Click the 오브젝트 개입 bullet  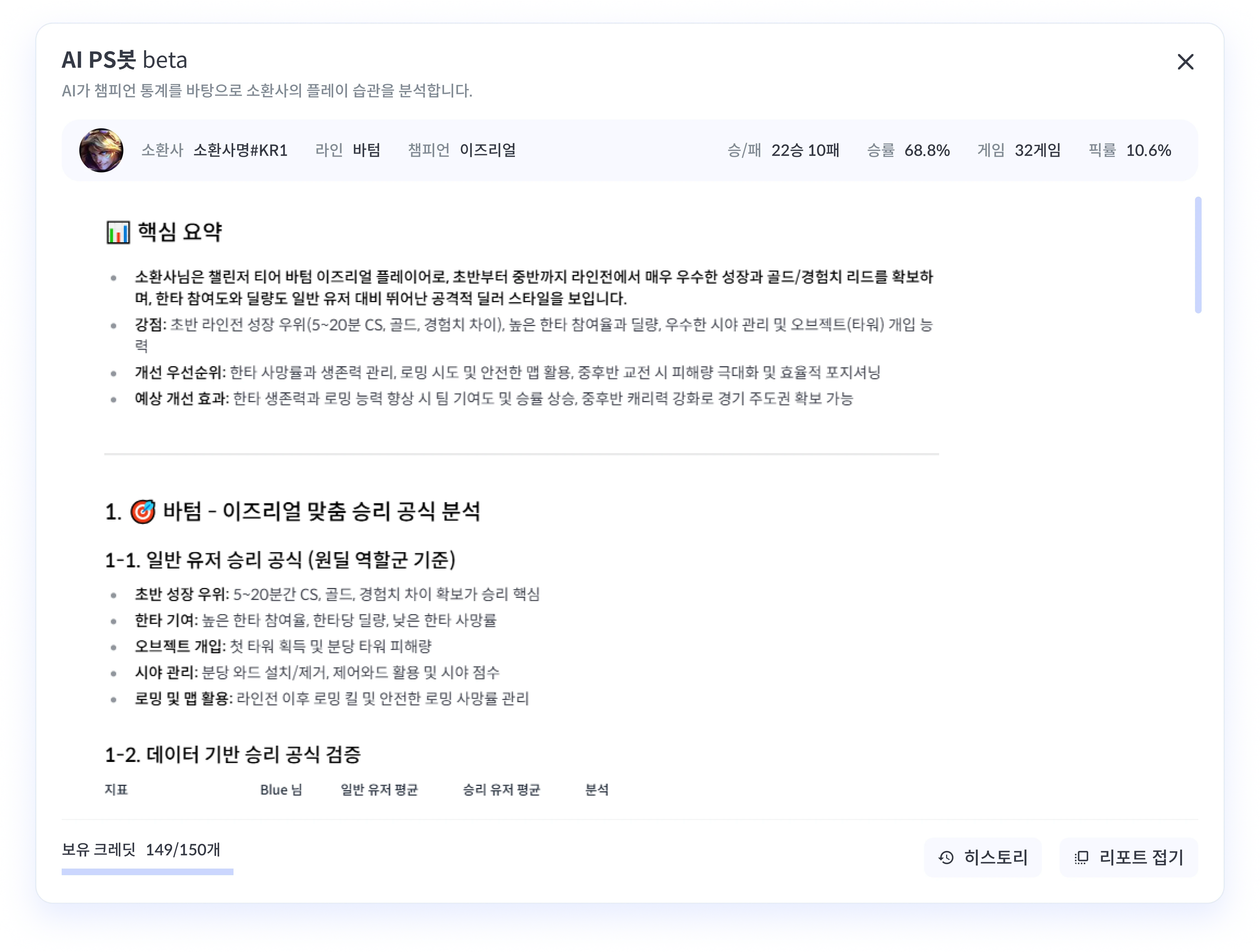point(283,646)
